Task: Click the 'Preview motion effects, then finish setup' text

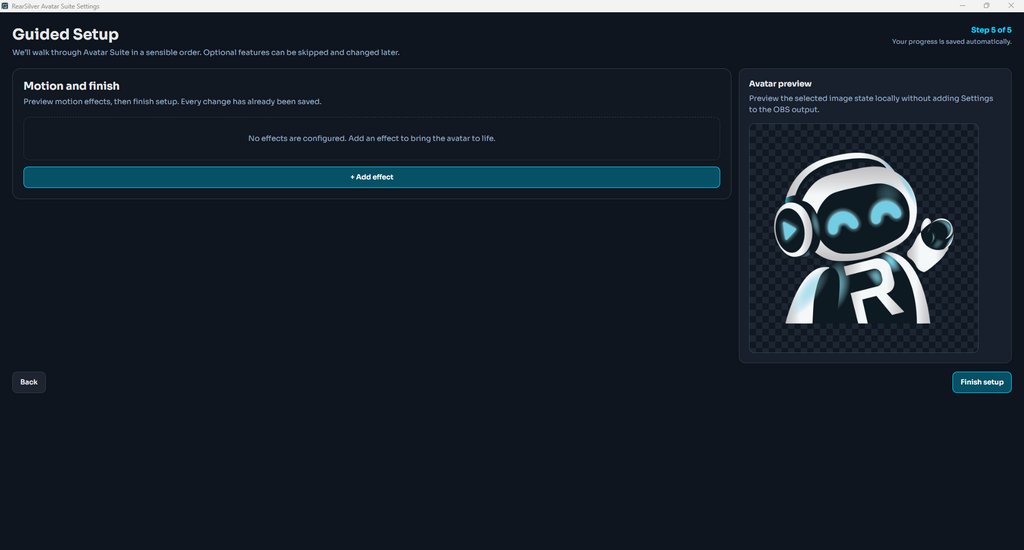Action: (172, 102)
